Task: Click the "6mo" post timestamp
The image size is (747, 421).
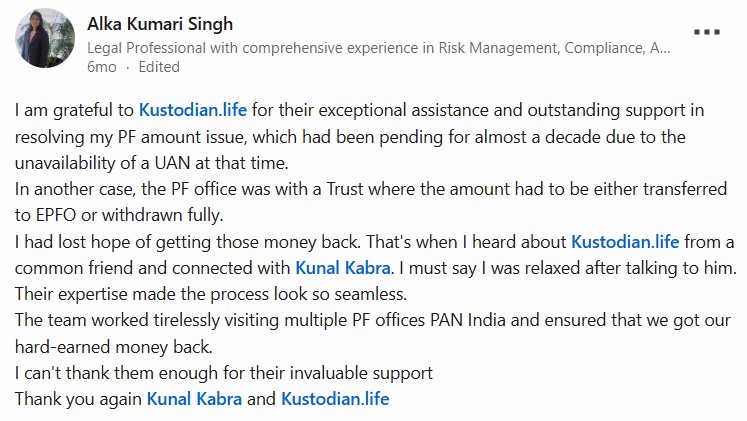Action: [102, 67]
